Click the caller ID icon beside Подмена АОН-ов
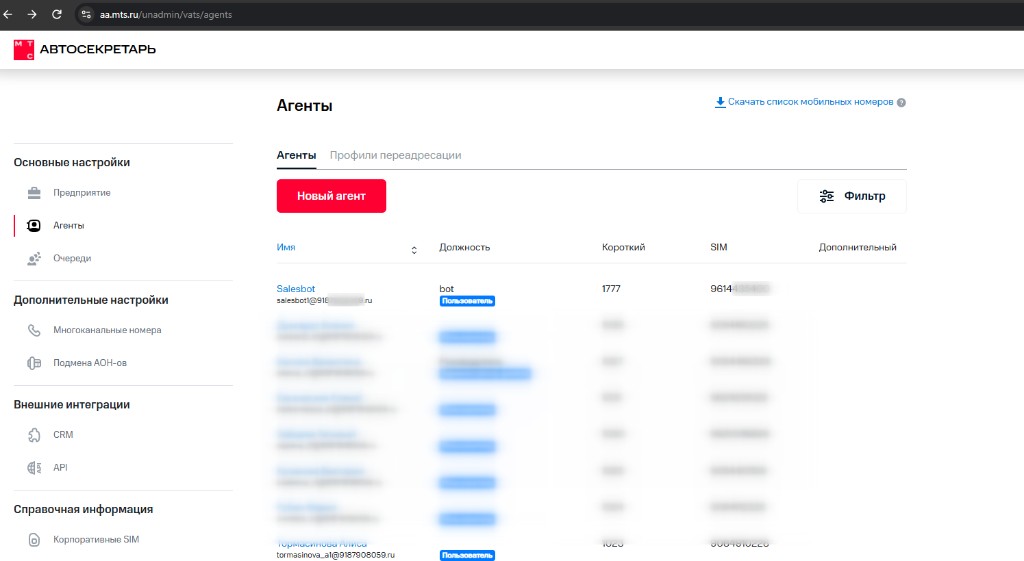Viewport: 1024px width, 561px height. point(34,363)
